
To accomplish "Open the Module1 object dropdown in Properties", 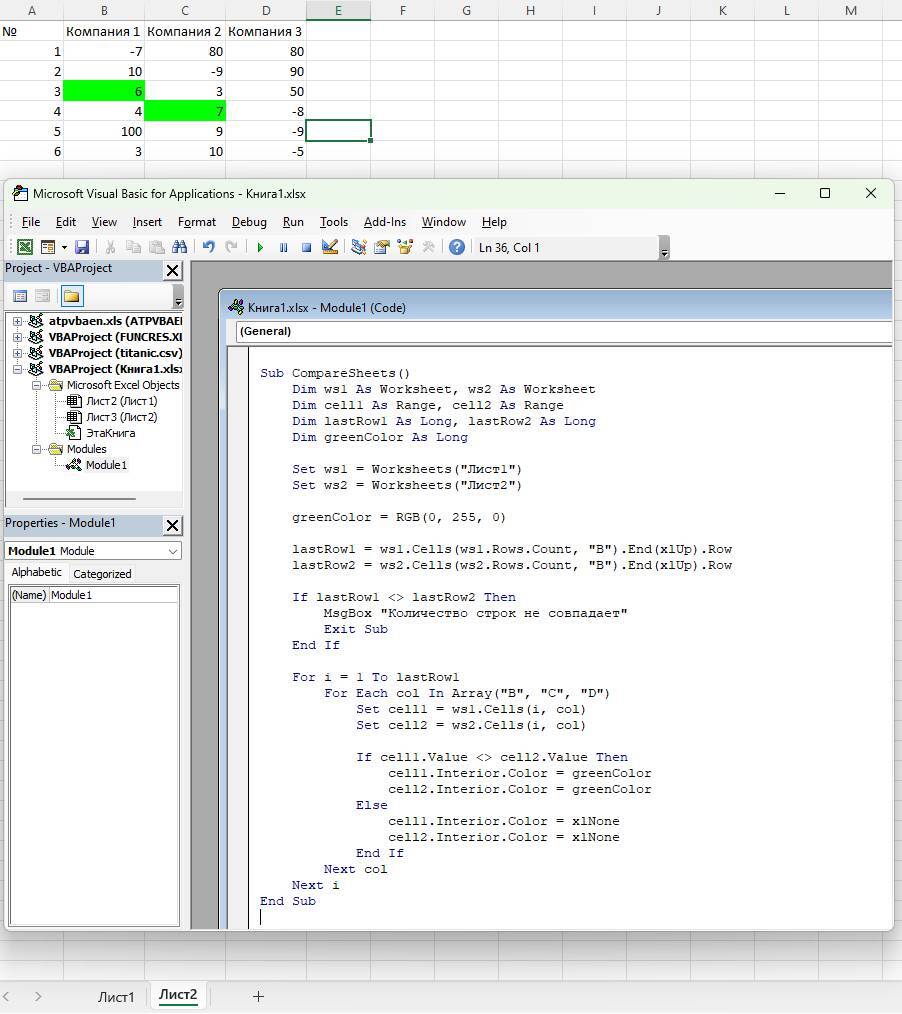I will click(173, 551).
